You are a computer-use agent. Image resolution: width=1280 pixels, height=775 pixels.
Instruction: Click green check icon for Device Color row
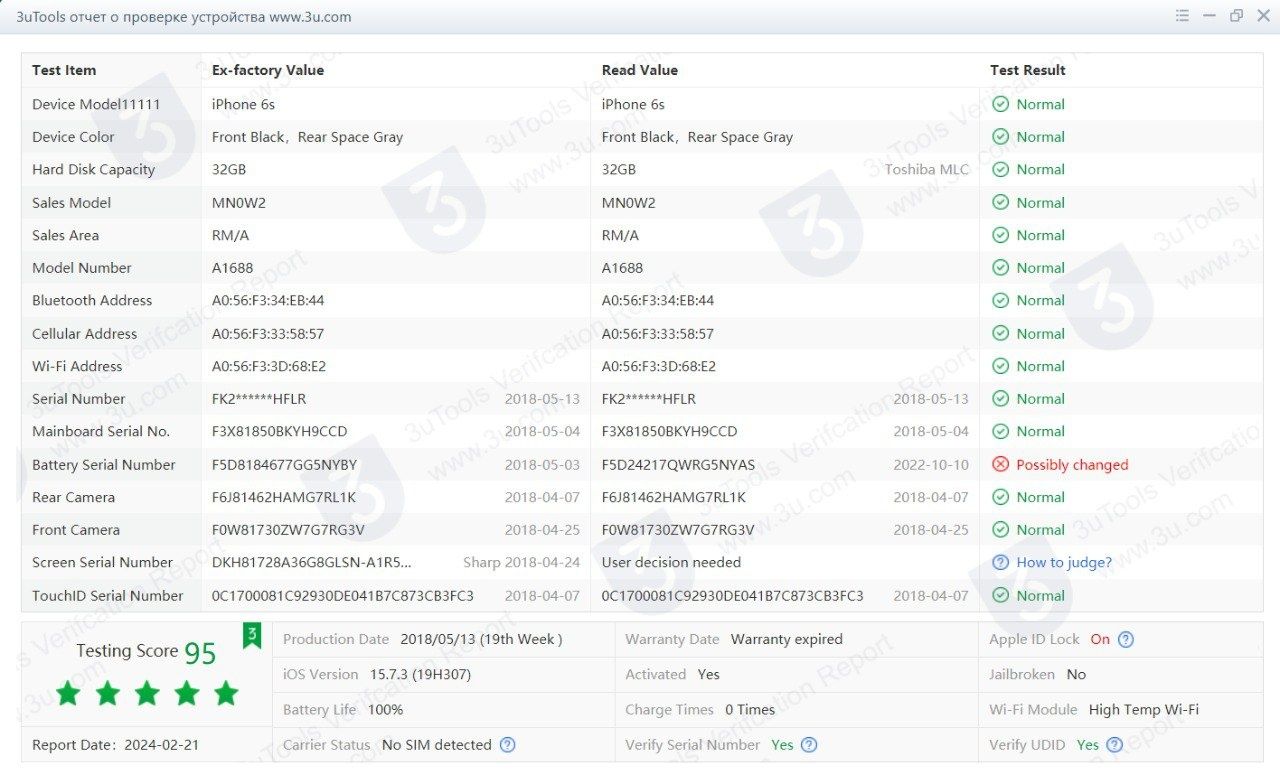tap(1000, 137)
